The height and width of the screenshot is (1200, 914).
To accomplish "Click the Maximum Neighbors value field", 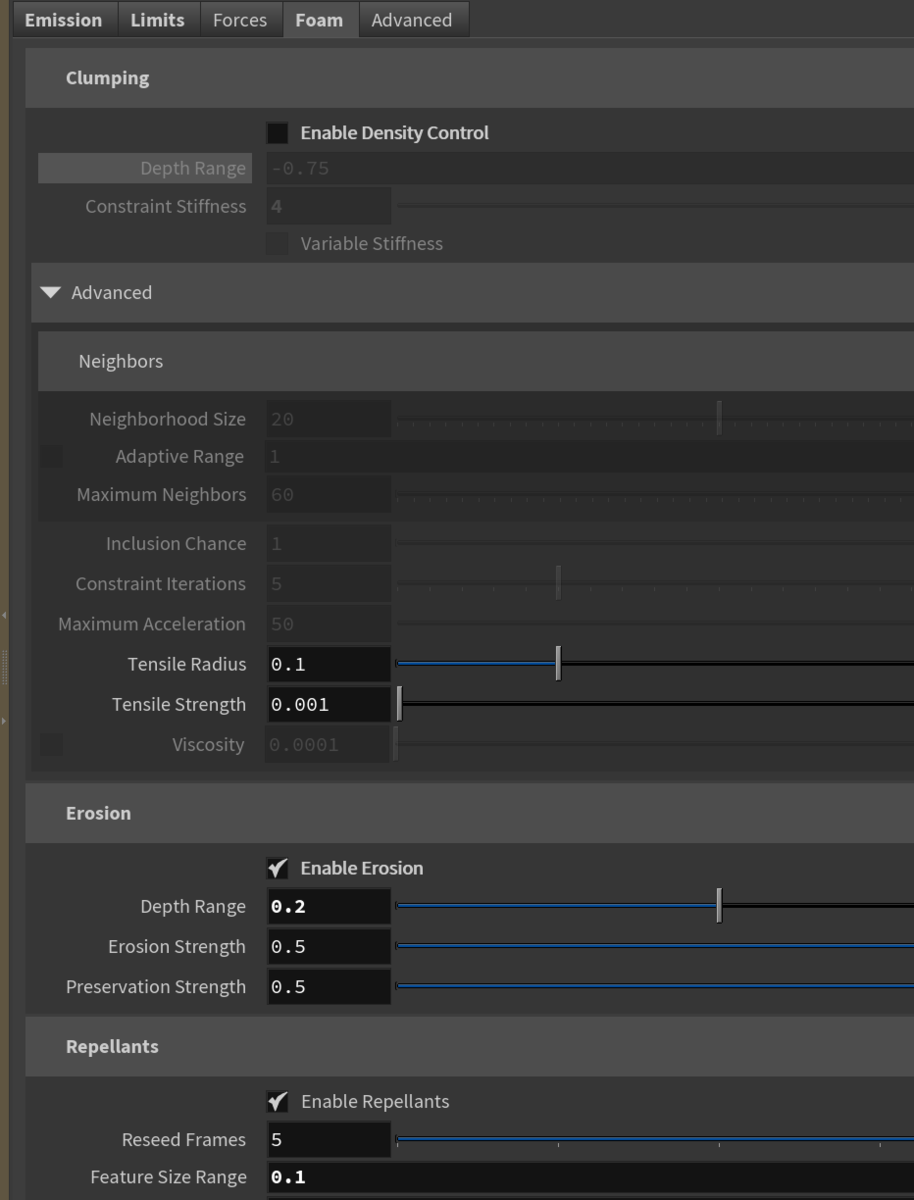I will [328, 495].
